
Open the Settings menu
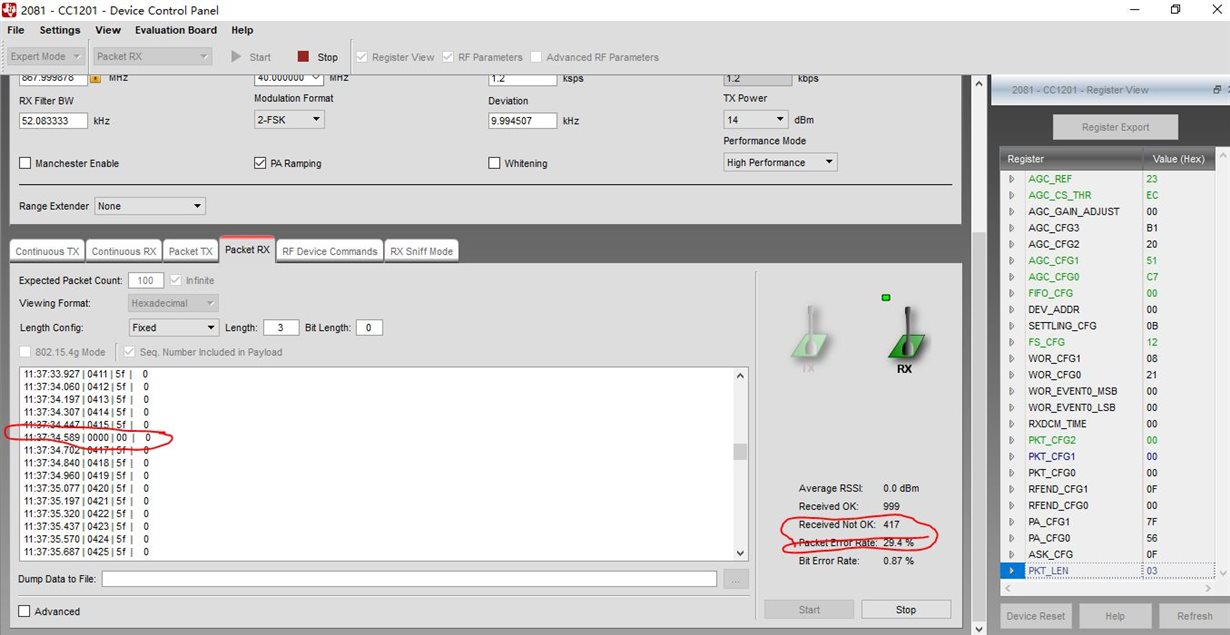[x=60, y=30]
